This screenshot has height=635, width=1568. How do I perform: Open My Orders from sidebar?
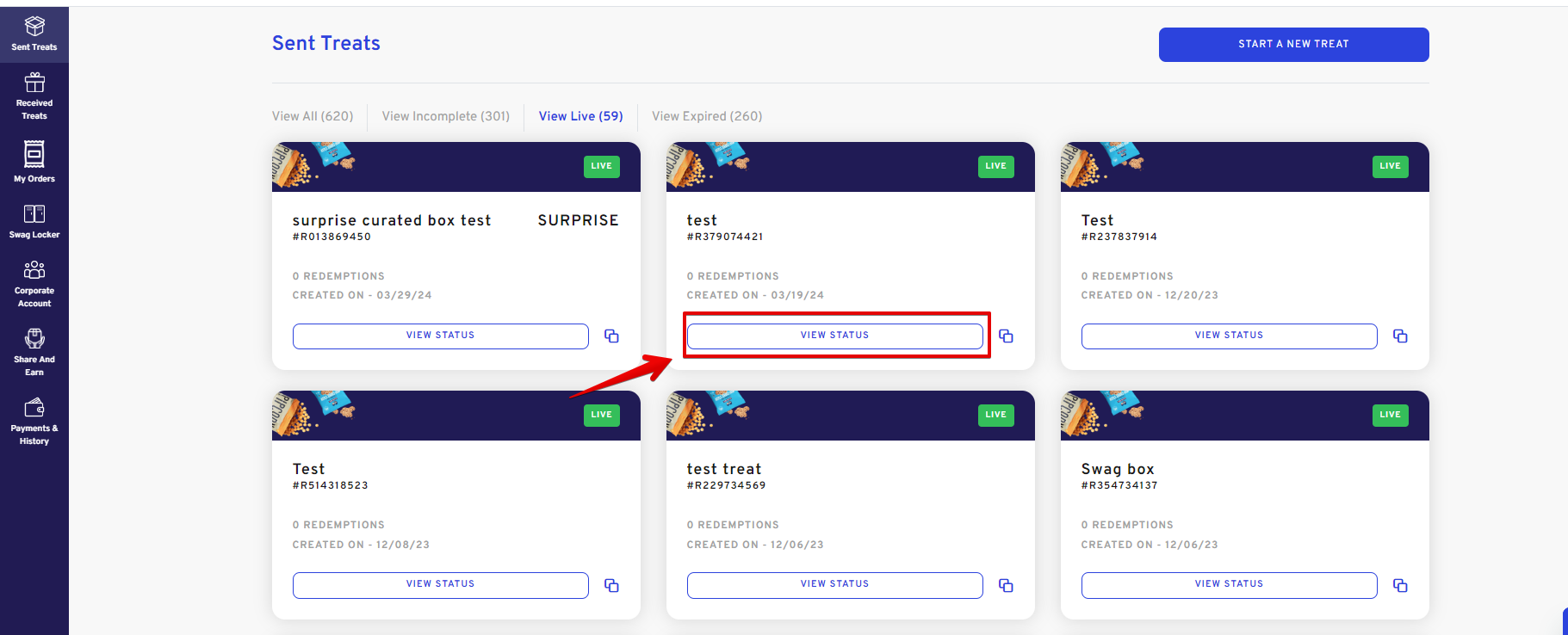coord(34,162)
